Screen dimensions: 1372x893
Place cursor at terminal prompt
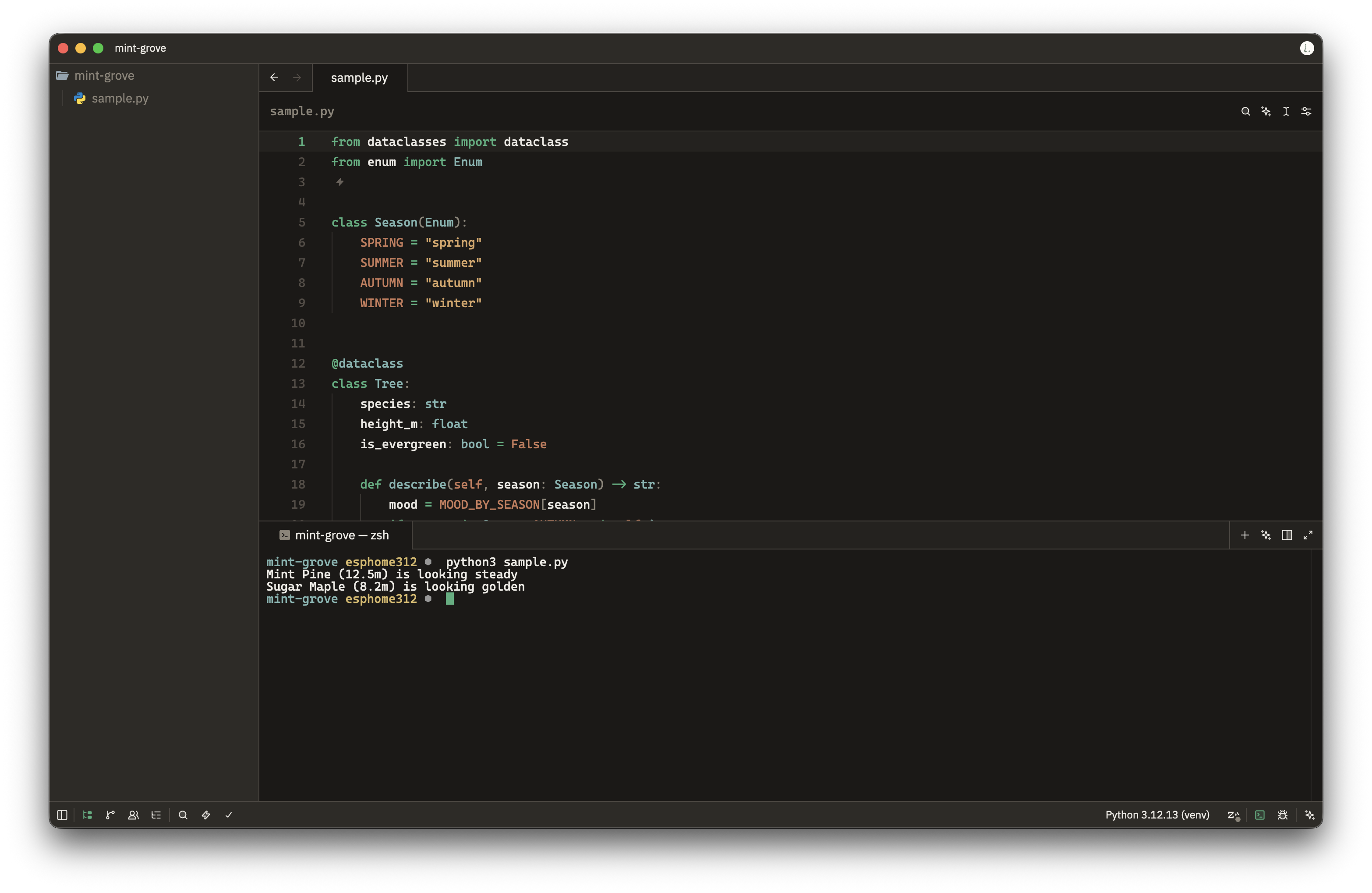(x=449, y=599)
